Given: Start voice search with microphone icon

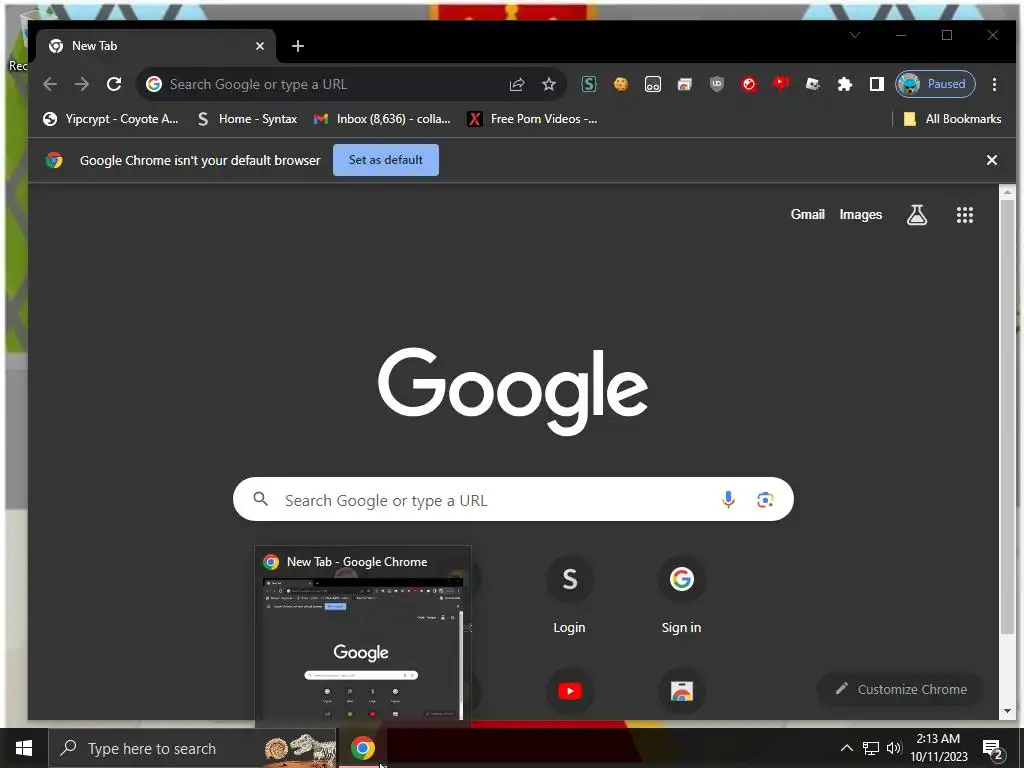Looking at the screenshot, I should pos(728,500).
